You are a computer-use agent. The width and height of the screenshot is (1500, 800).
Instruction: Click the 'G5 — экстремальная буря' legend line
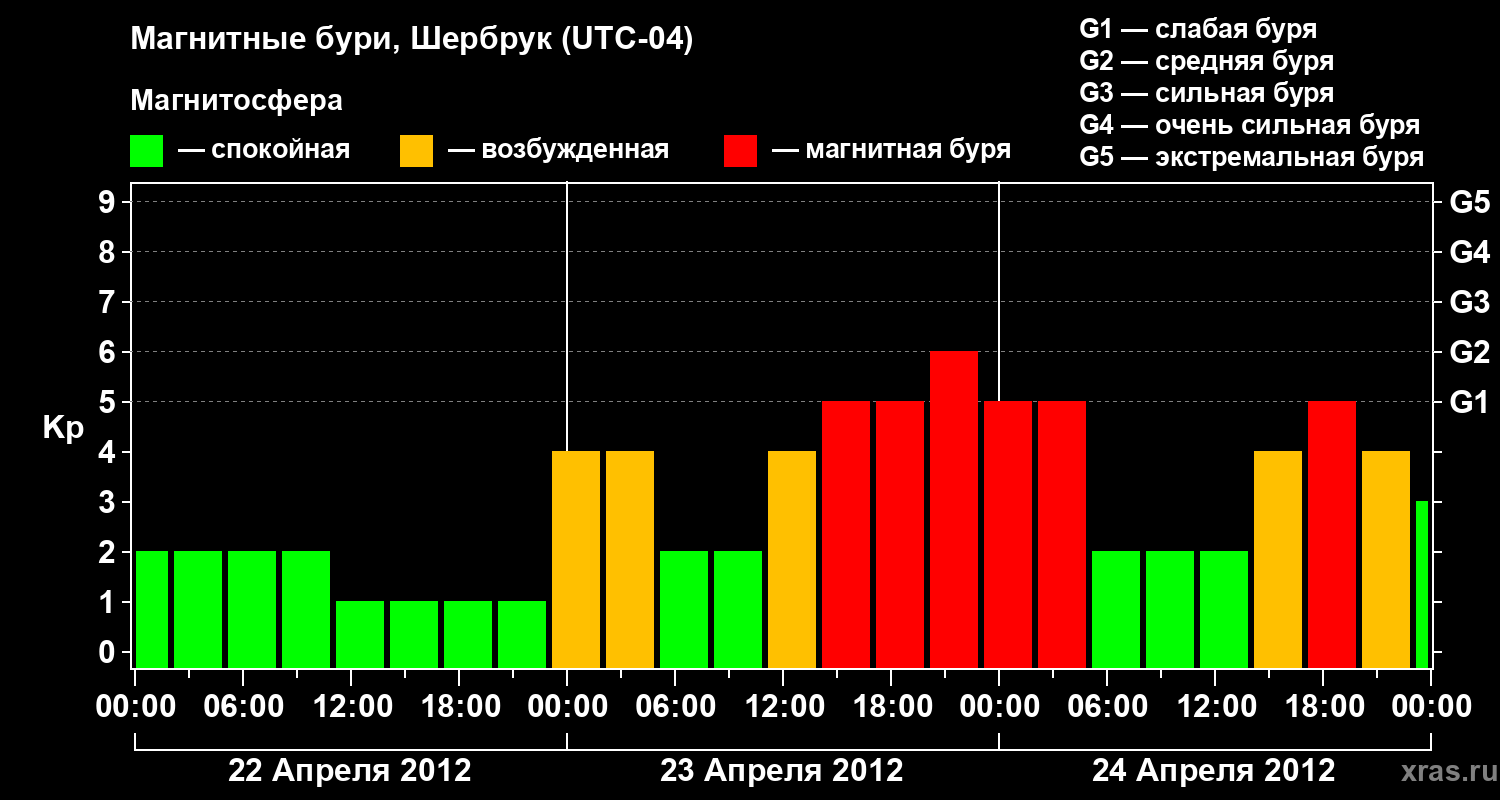[1251, 157]
